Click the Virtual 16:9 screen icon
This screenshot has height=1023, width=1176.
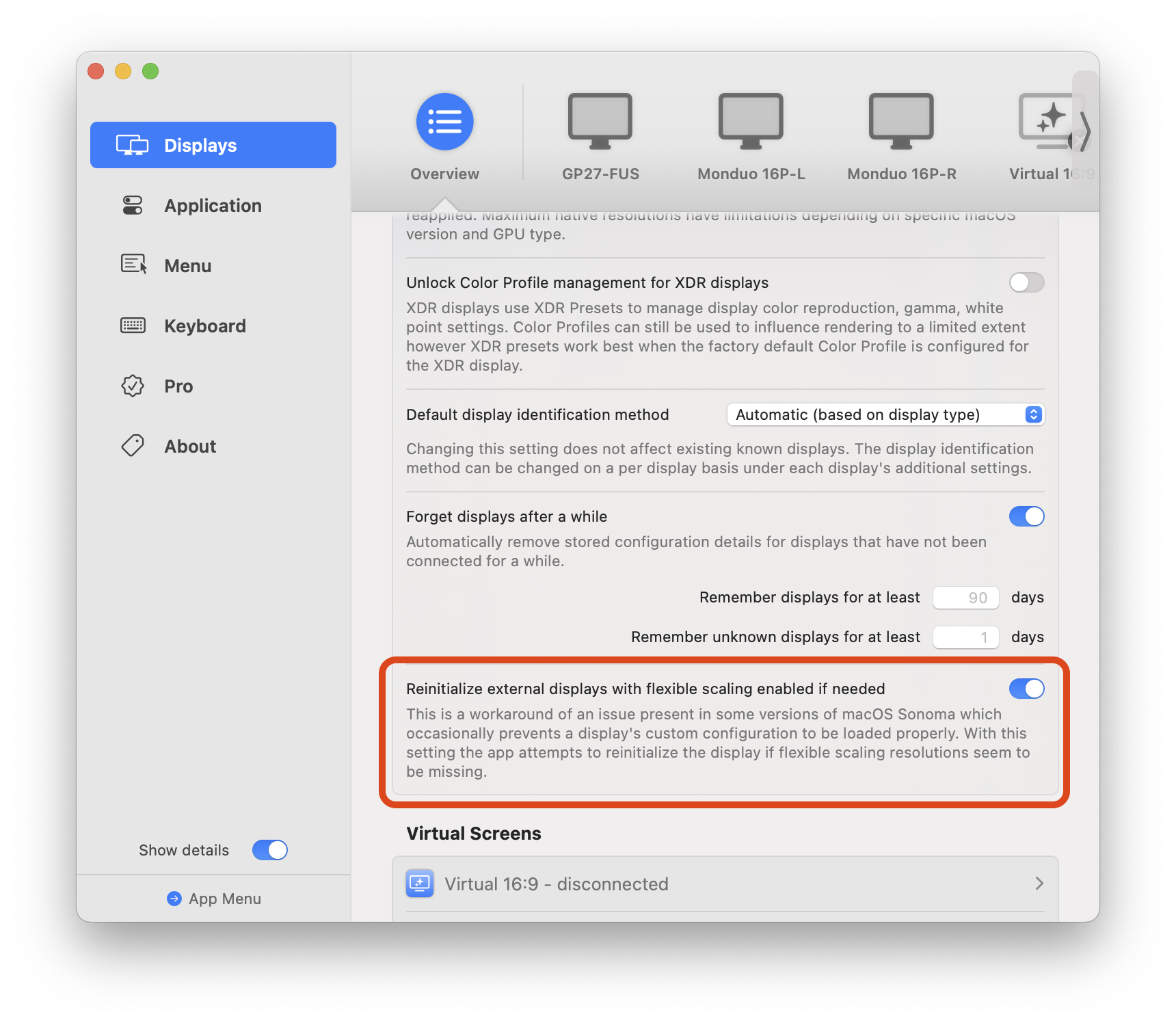click(x=1046, y=121)
